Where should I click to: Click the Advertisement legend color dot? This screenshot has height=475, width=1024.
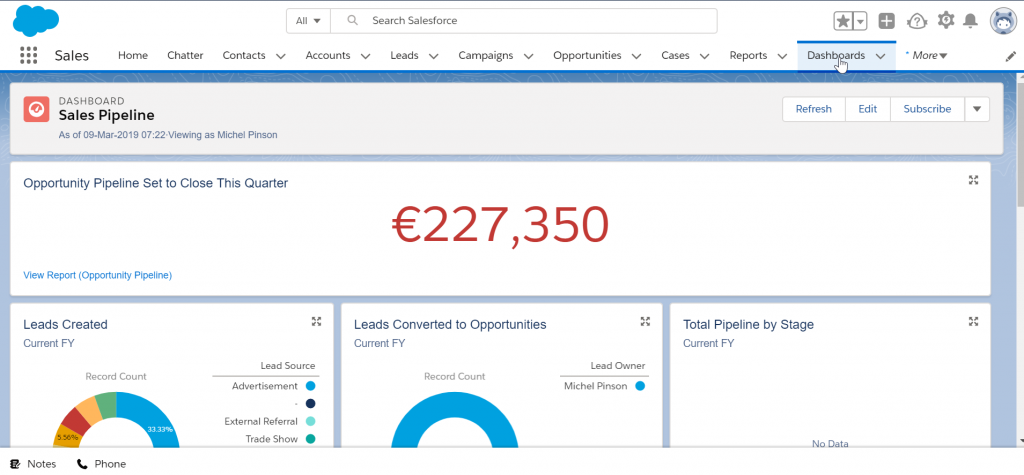click(x=310, y=386)
